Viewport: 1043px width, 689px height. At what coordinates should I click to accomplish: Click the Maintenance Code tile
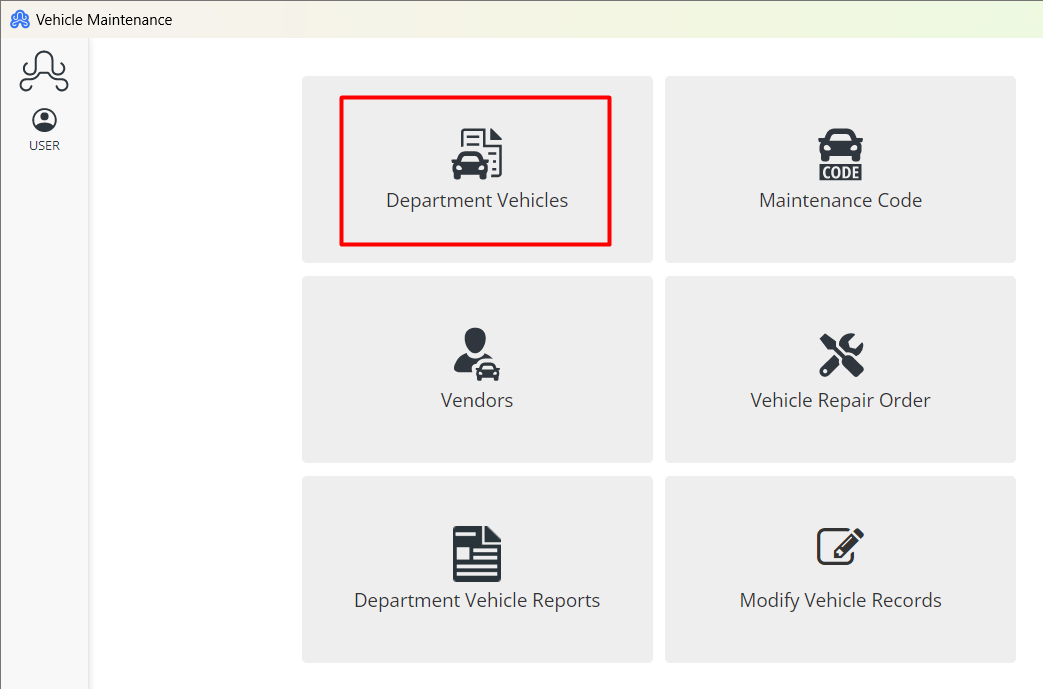840,170
